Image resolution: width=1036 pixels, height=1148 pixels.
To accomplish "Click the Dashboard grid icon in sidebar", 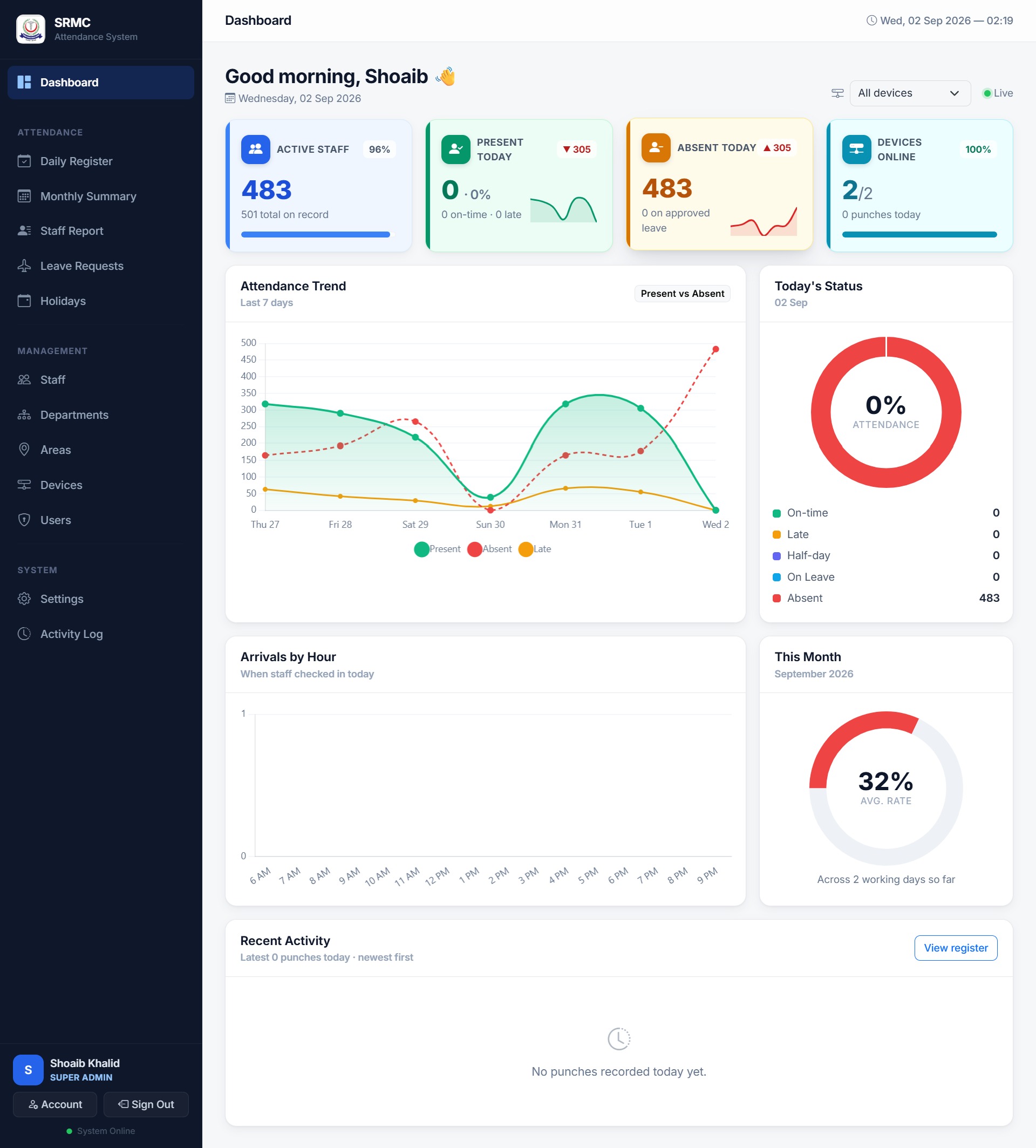I will 24,83.
